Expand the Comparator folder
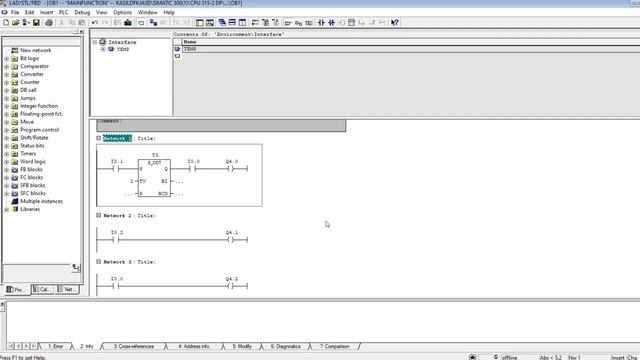Viewport: 640px width, 360px height. 7,66
